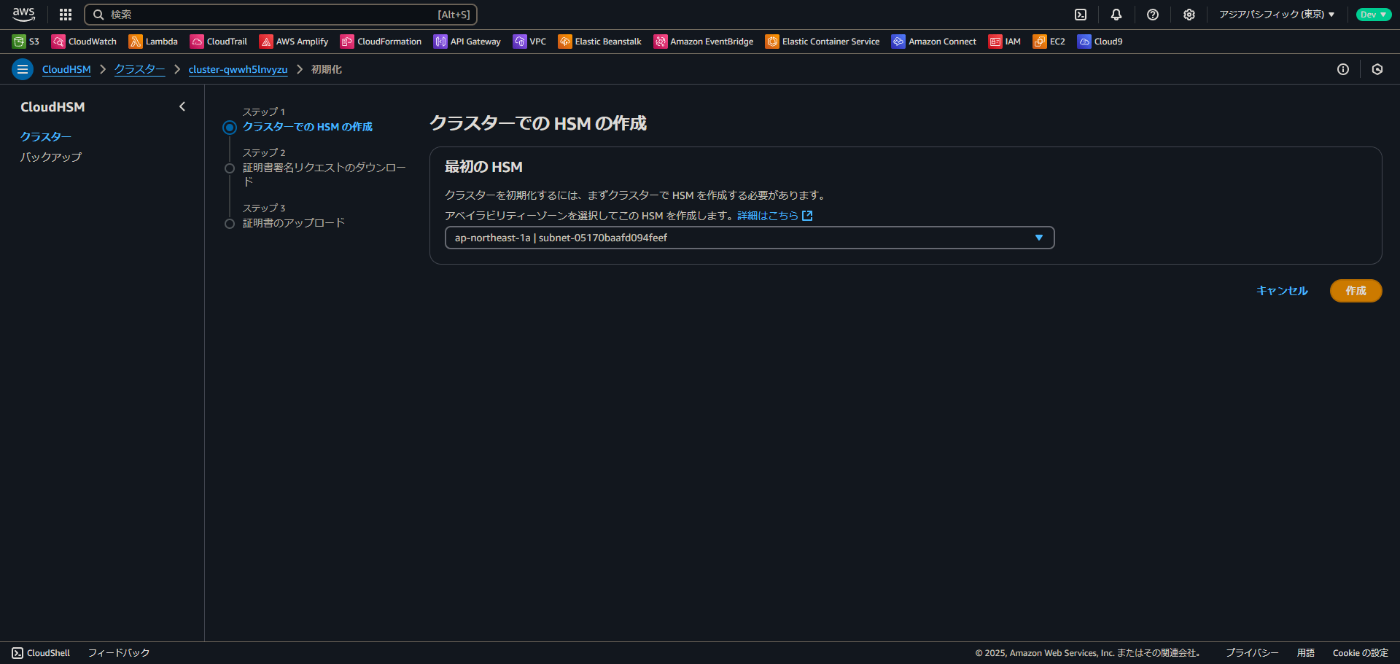Open the services grid menu icon

coord(66,14)
